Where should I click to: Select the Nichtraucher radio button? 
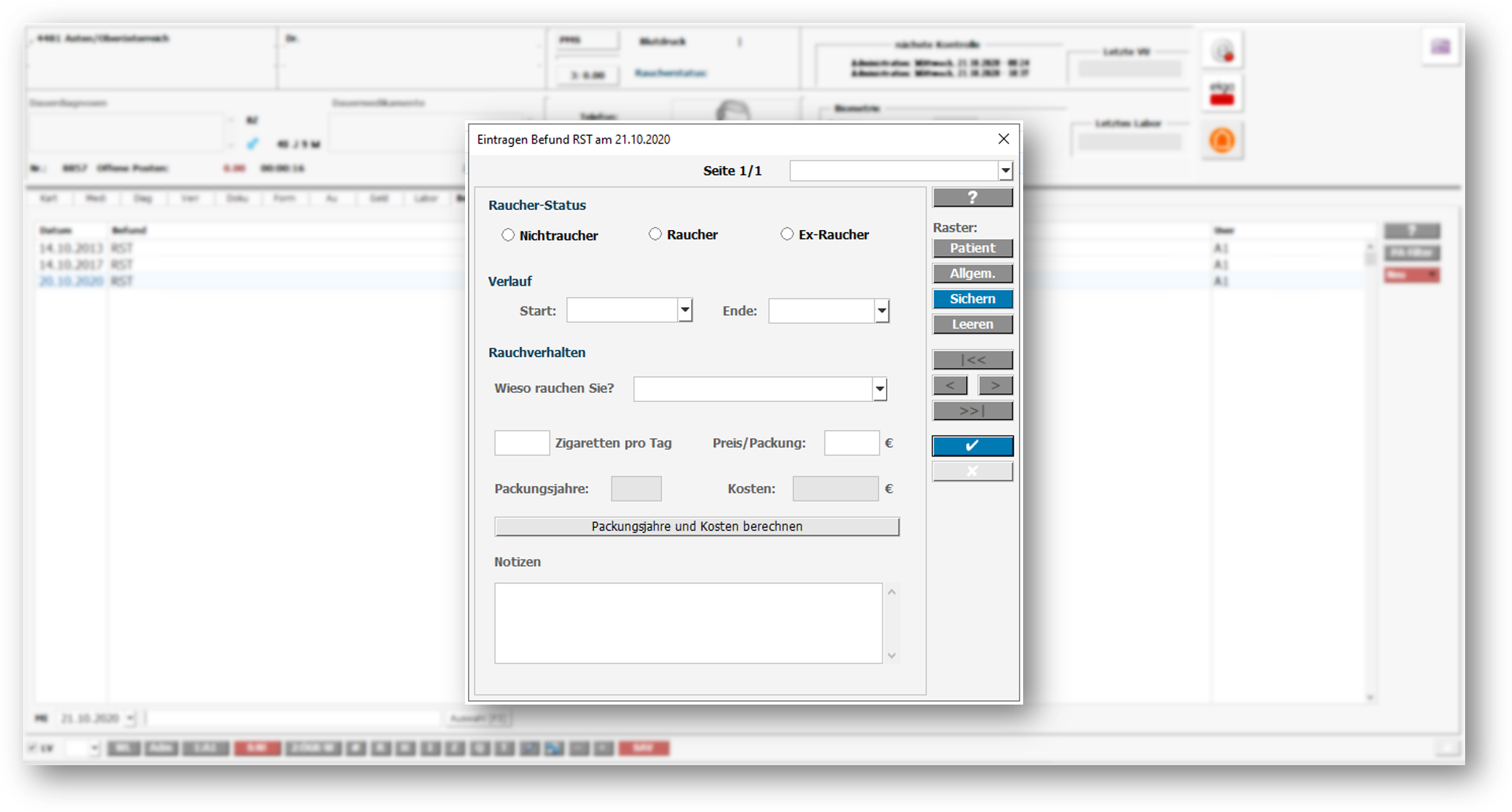click(x=508, y=235)
